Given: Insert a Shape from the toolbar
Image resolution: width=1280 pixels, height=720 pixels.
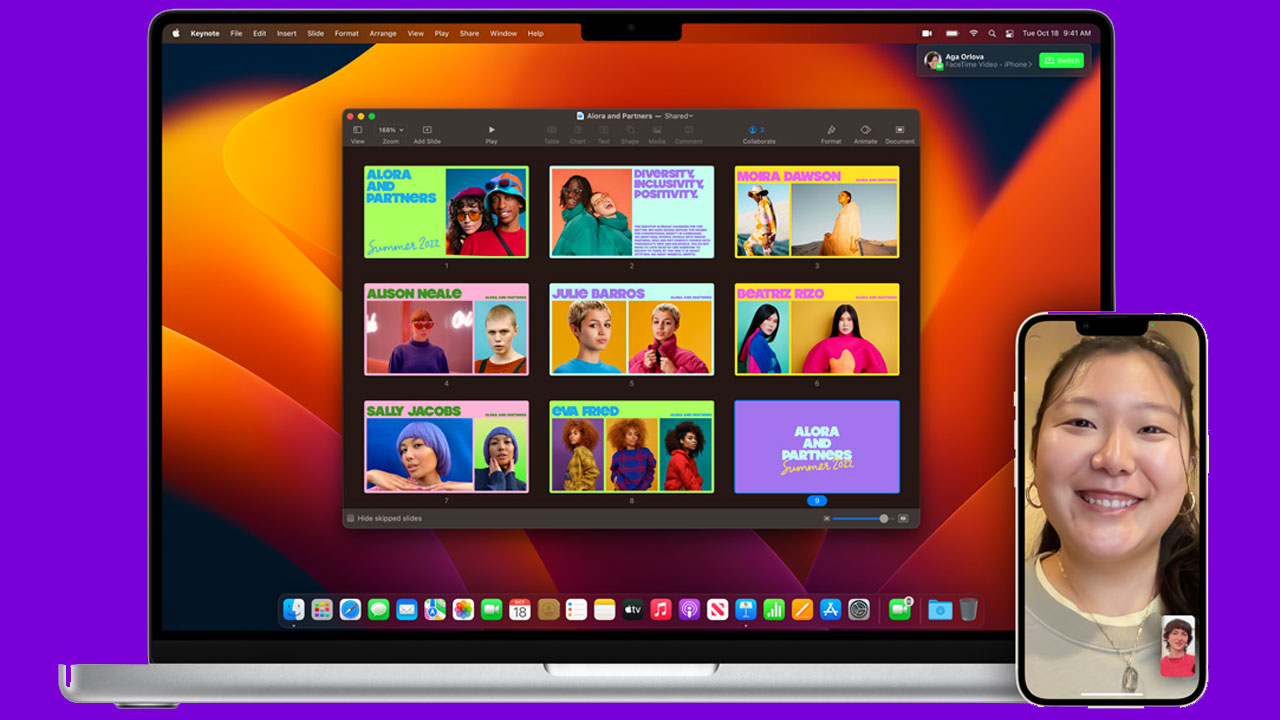Looking at the screenshot, I should tap(630, 129).
